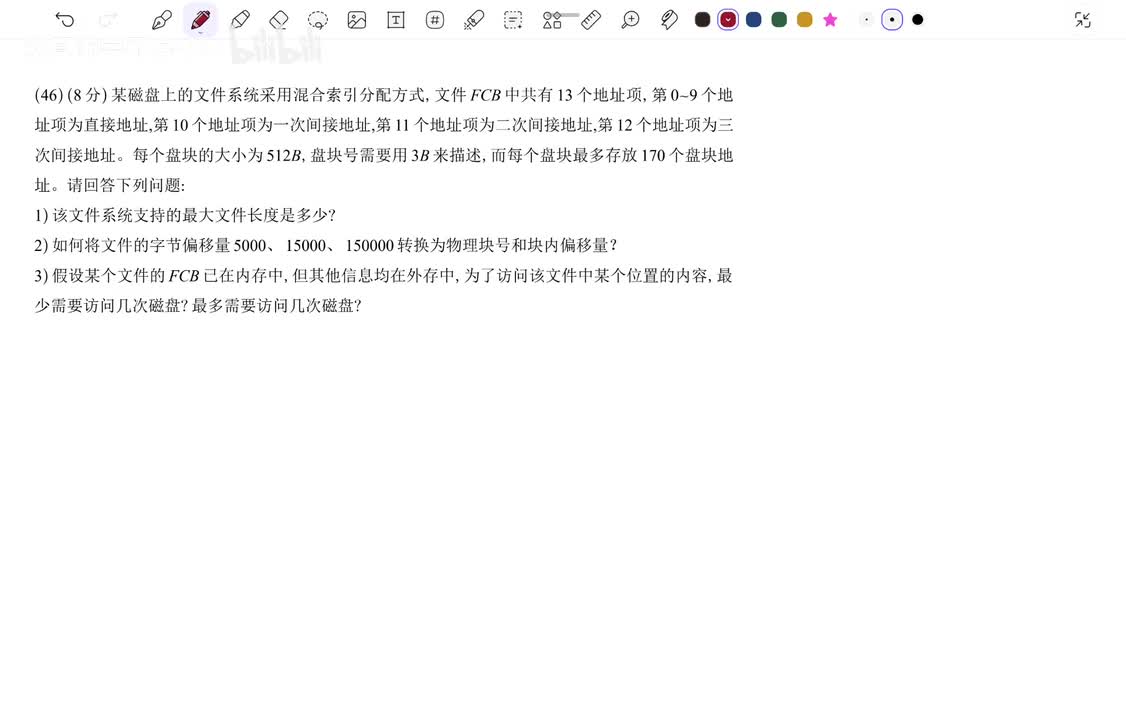Image resolution: width=1126 pixels, height=720 pixels.
Task: Undo the last stroke
Action: (x=65, y=20)
